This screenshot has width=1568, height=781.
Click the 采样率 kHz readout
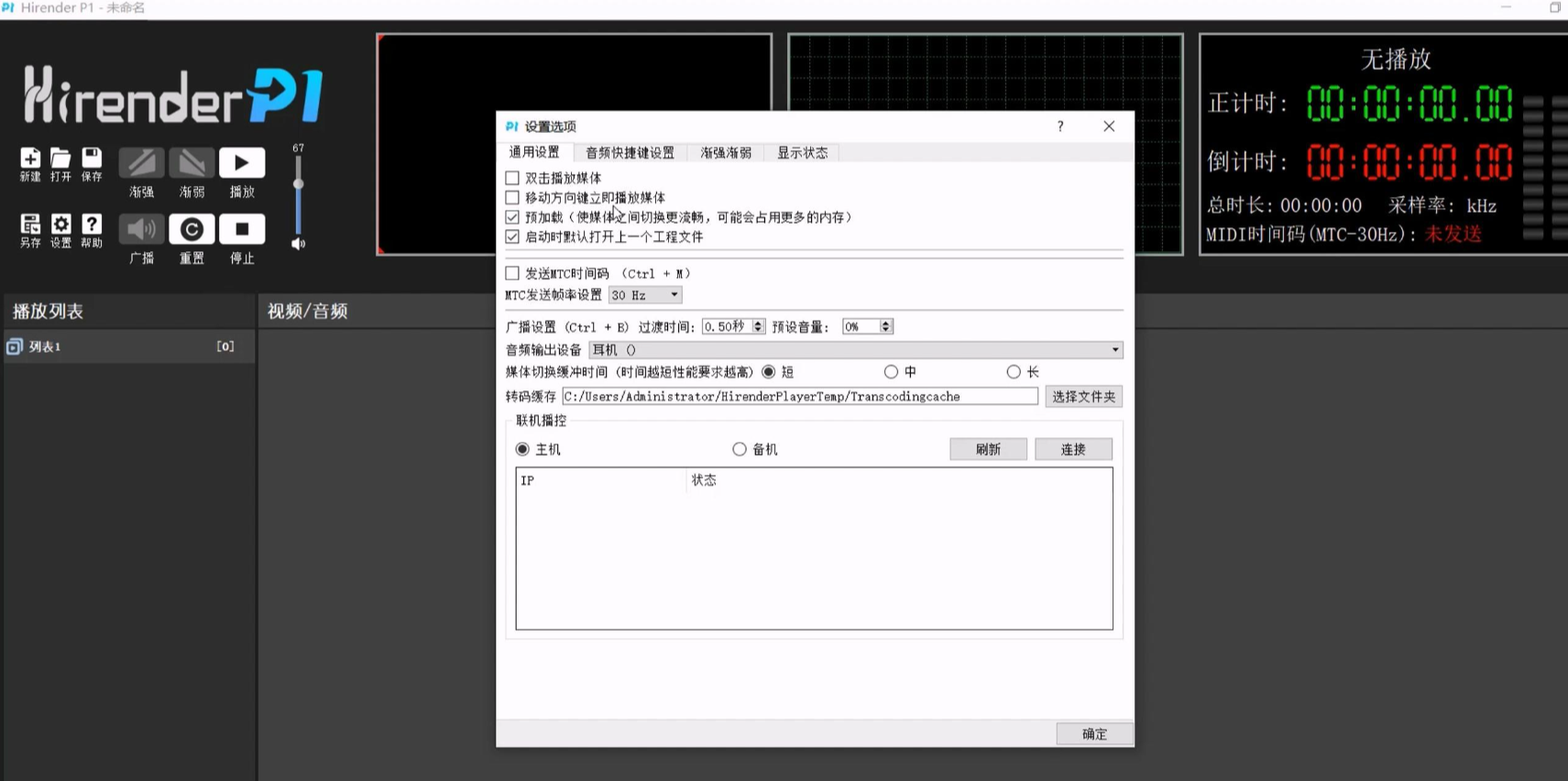1442,205
